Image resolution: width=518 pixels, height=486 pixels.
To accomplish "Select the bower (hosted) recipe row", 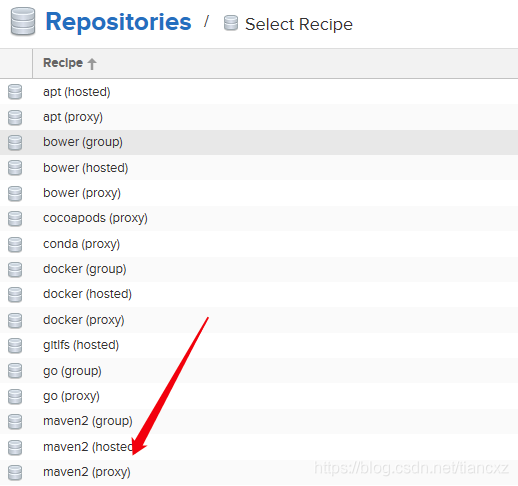I will 259,168.
